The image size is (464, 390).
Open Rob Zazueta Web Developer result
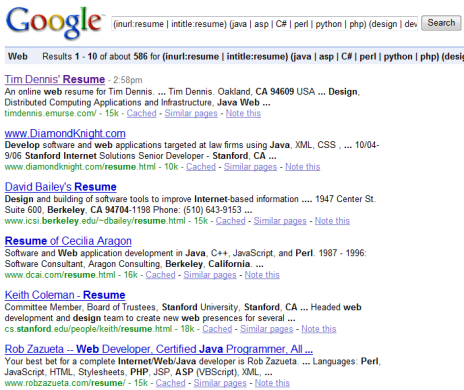pyautogui.click(x=159, y=349)
